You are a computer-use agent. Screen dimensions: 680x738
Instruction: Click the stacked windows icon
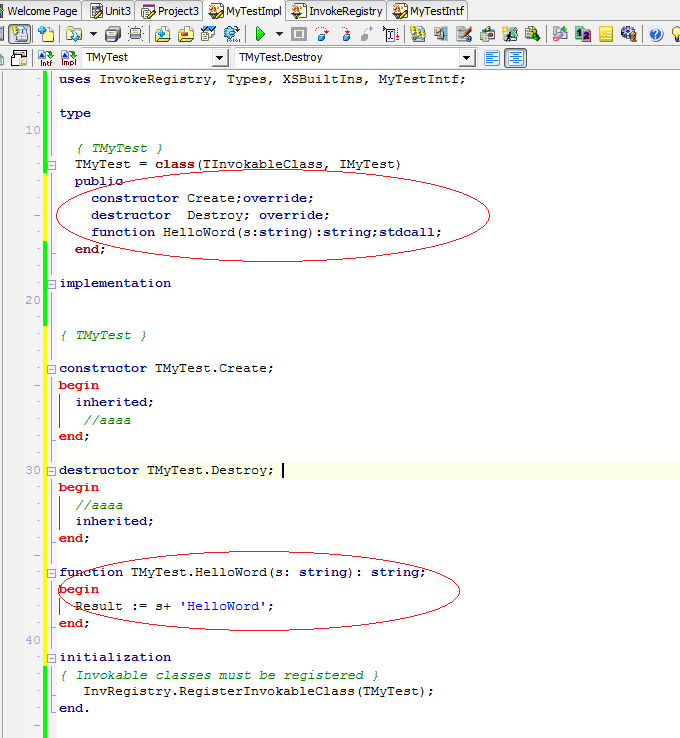[441, 34]
